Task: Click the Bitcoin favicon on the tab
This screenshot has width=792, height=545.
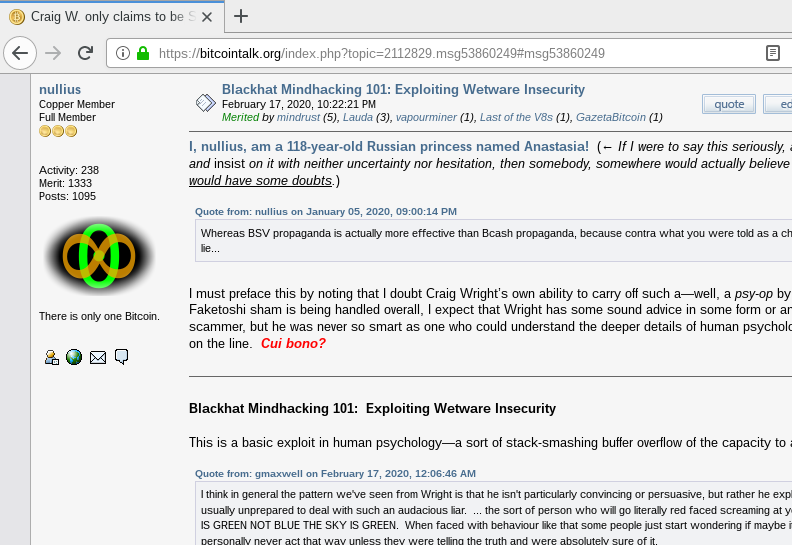Action: 17,17
